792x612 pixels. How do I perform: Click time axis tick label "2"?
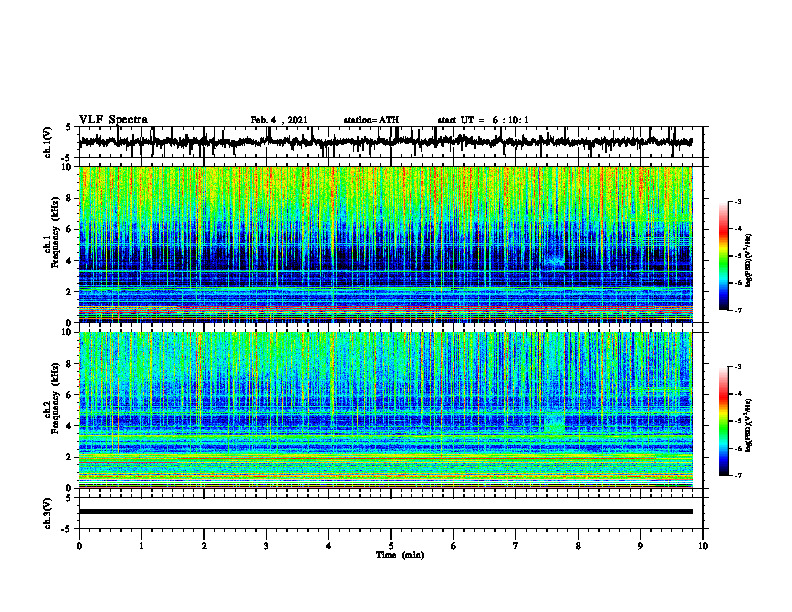pyautogui.click(x=204, y=546)
